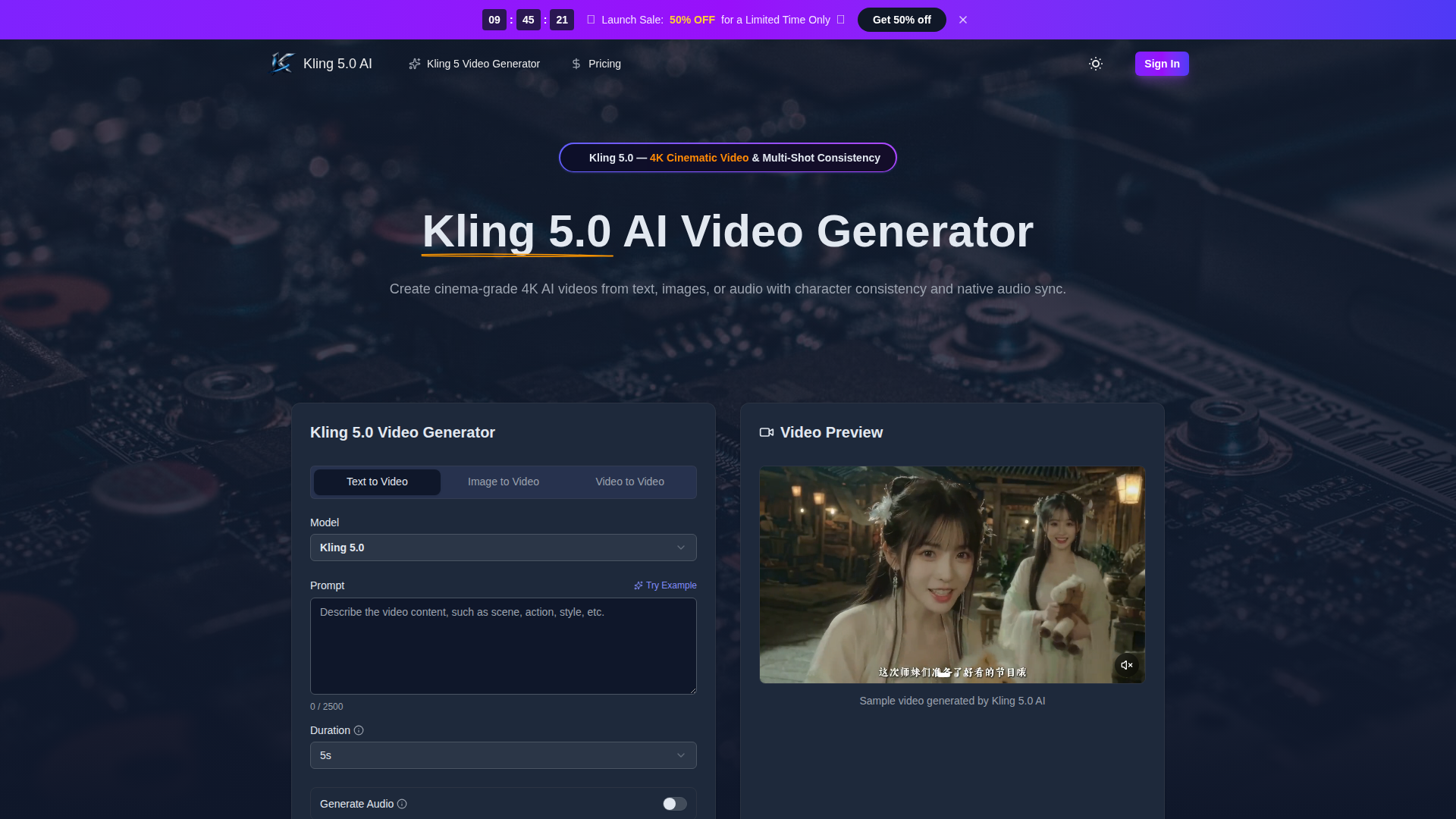Toggle light/dark theme sun icon
The image size is (1456, 819).
tap(1095, 64)
